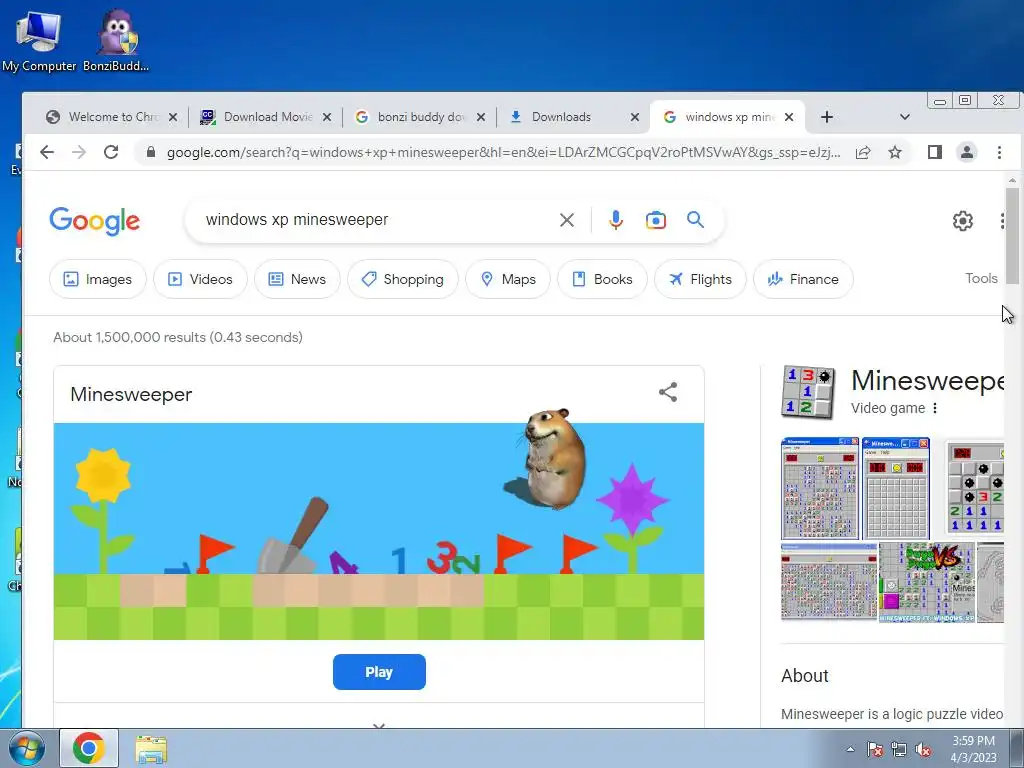Close the bonzi buddy tab
1024x768 pixels.
click(481, 117)
